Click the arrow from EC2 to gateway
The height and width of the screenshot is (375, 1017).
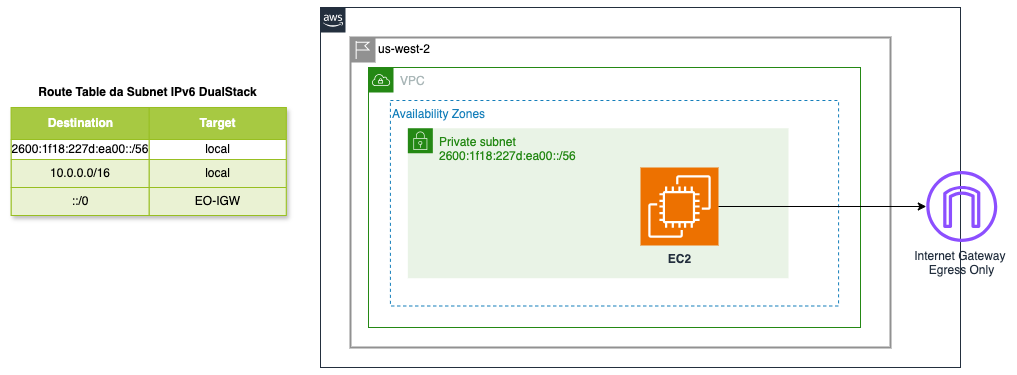coord(822,206)
